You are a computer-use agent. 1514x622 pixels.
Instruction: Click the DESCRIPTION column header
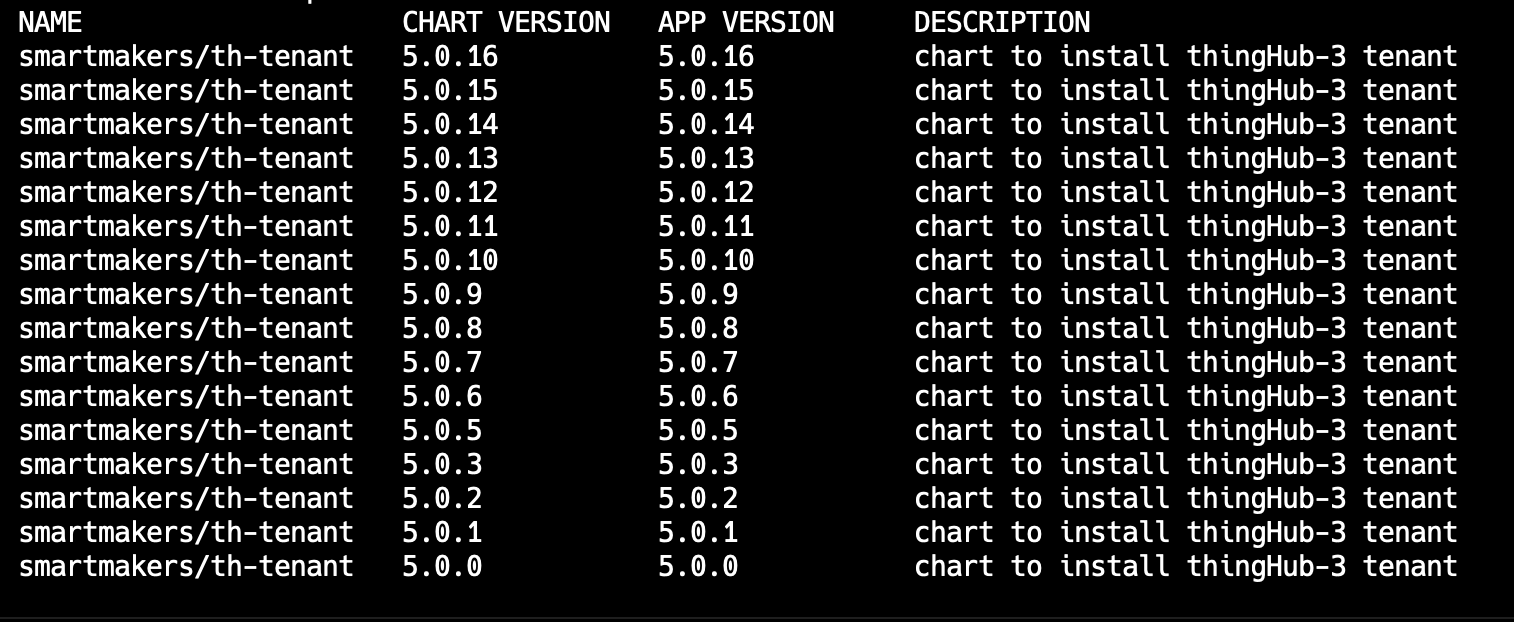1001,22
